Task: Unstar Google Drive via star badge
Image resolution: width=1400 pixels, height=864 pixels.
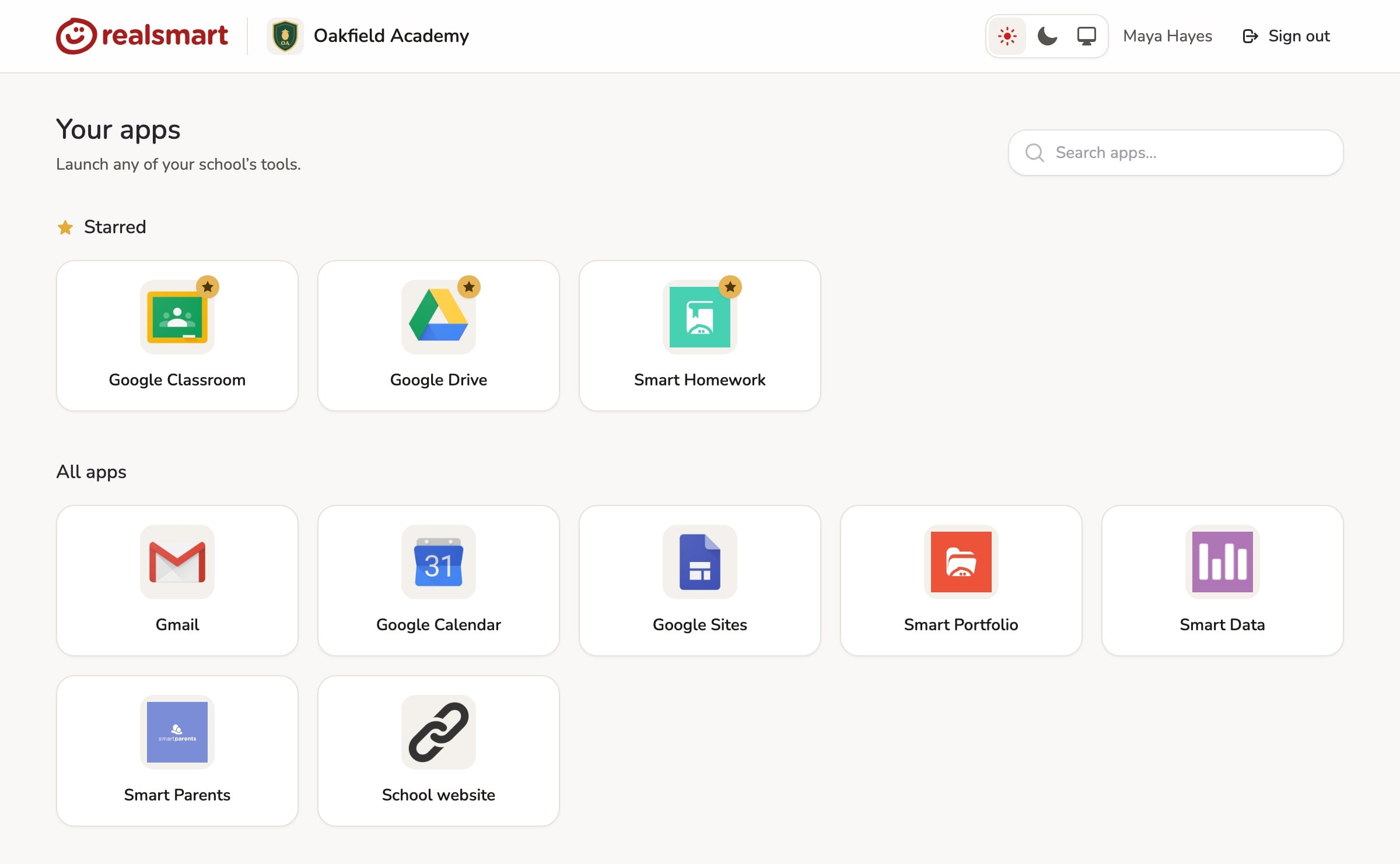Action: click(469, 287)
